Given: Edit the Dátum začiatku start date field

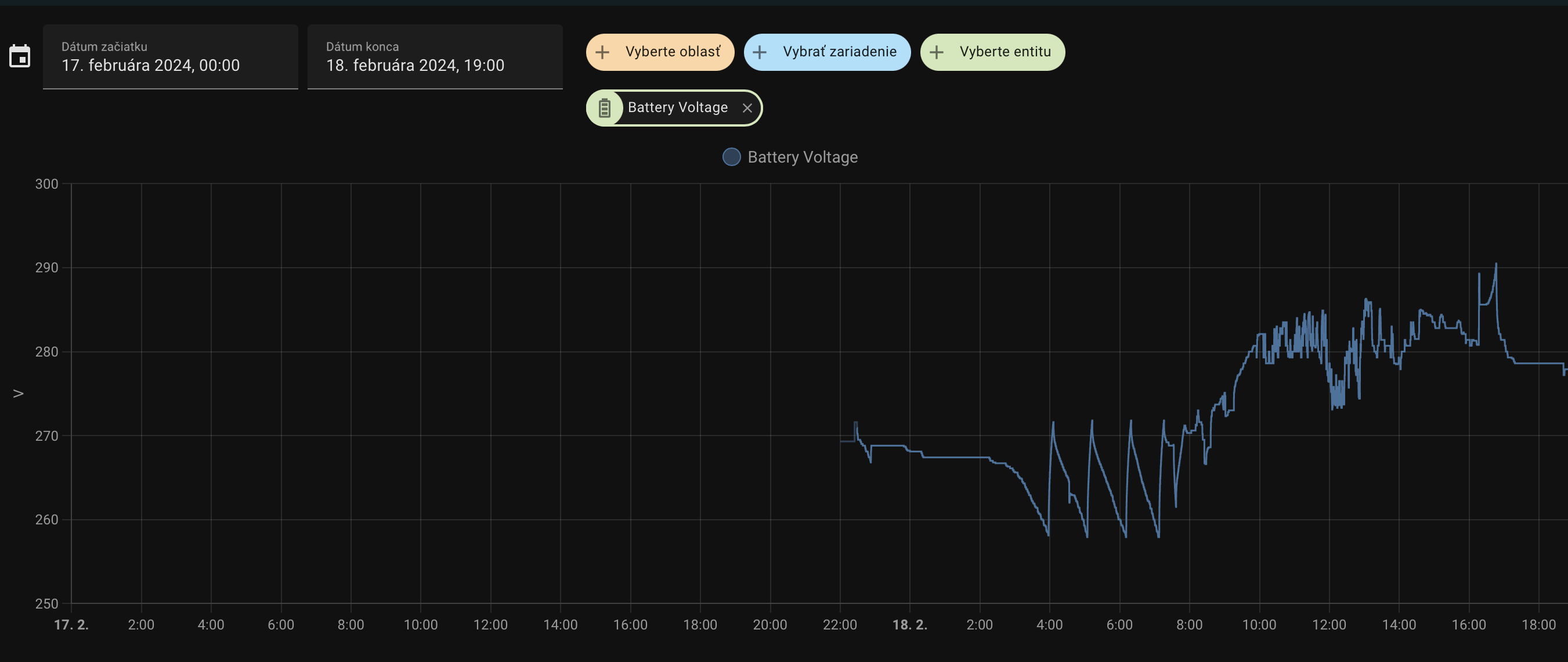Looking at the screenshot, I should coord(171,57).
